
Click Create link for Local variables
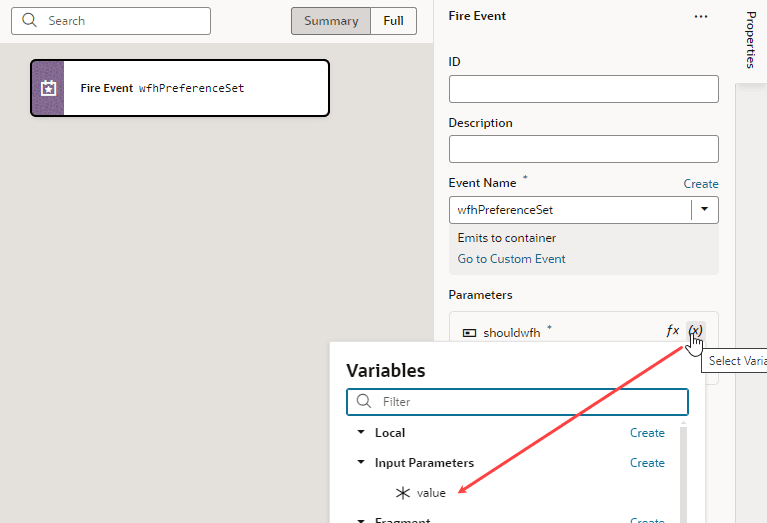(647, 433)
